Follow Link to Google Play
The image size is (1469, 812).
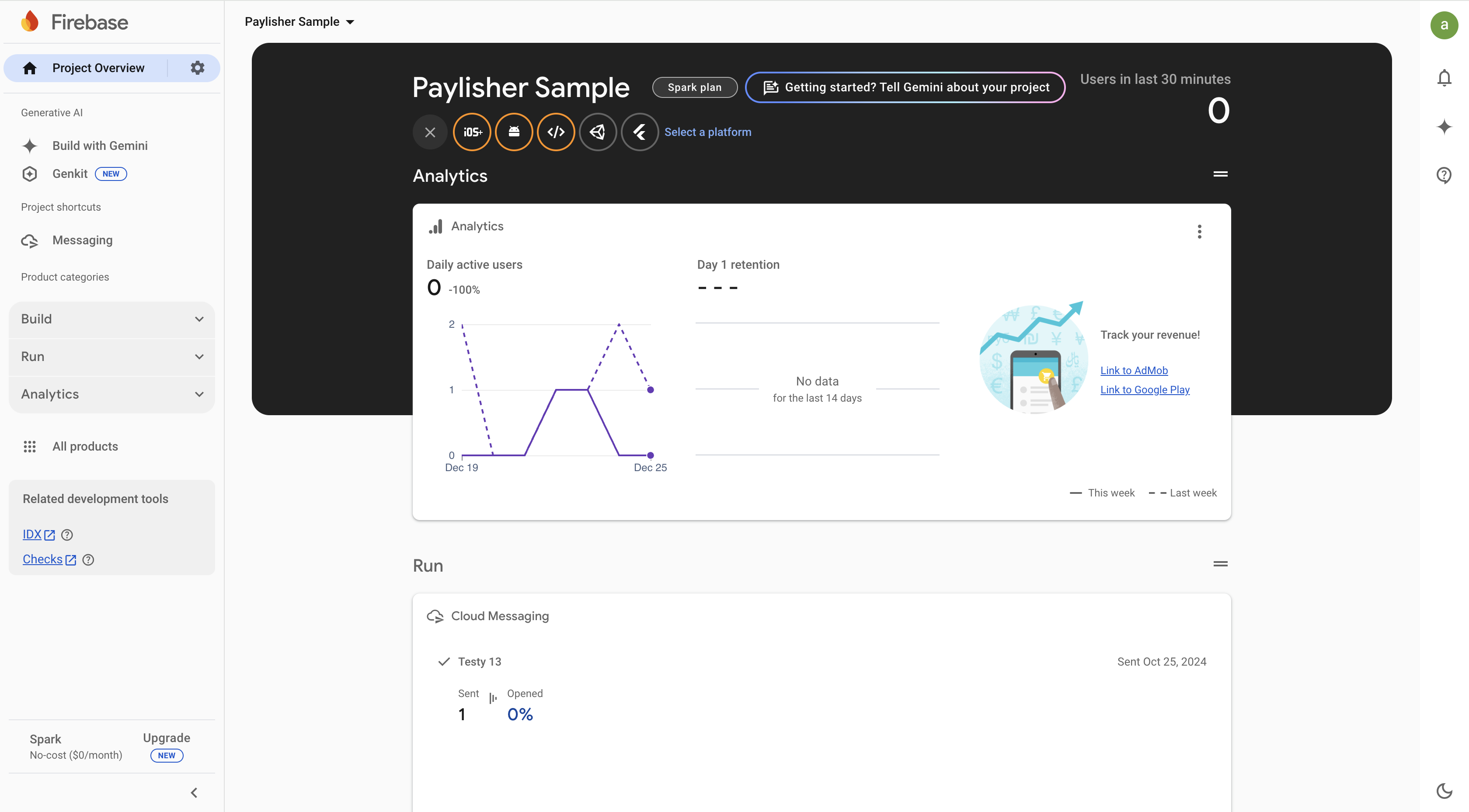pos(1145,390)
